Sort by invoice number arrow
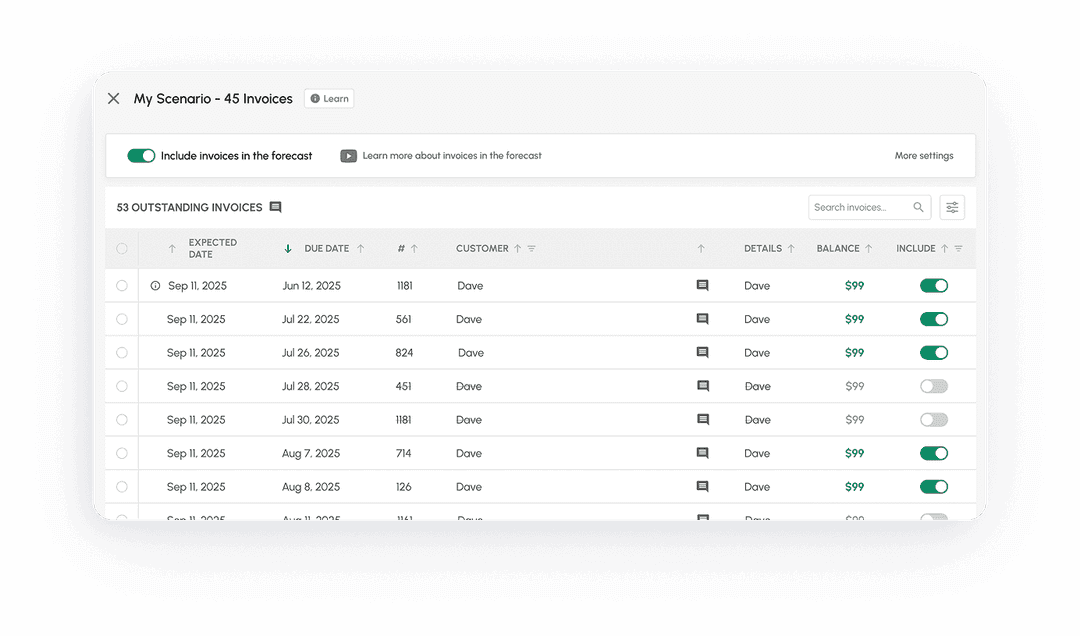Viewport: 1080px width, 636px height. (x=414, y=249)
